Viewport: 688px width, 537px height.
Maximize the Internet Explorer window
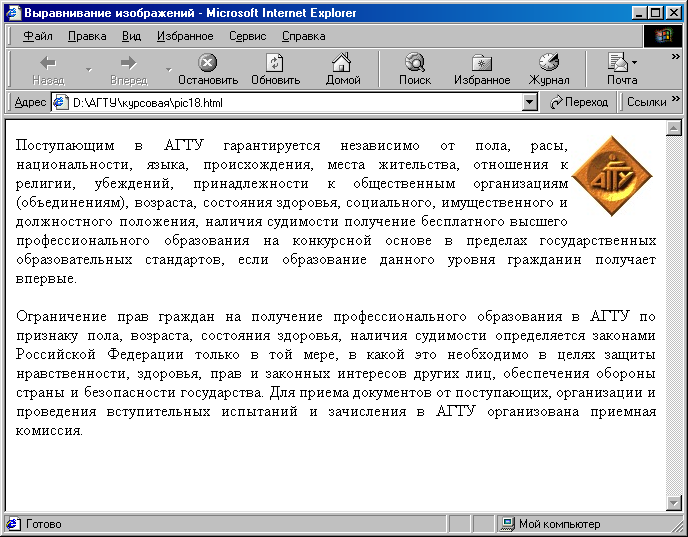coord(656,13)
